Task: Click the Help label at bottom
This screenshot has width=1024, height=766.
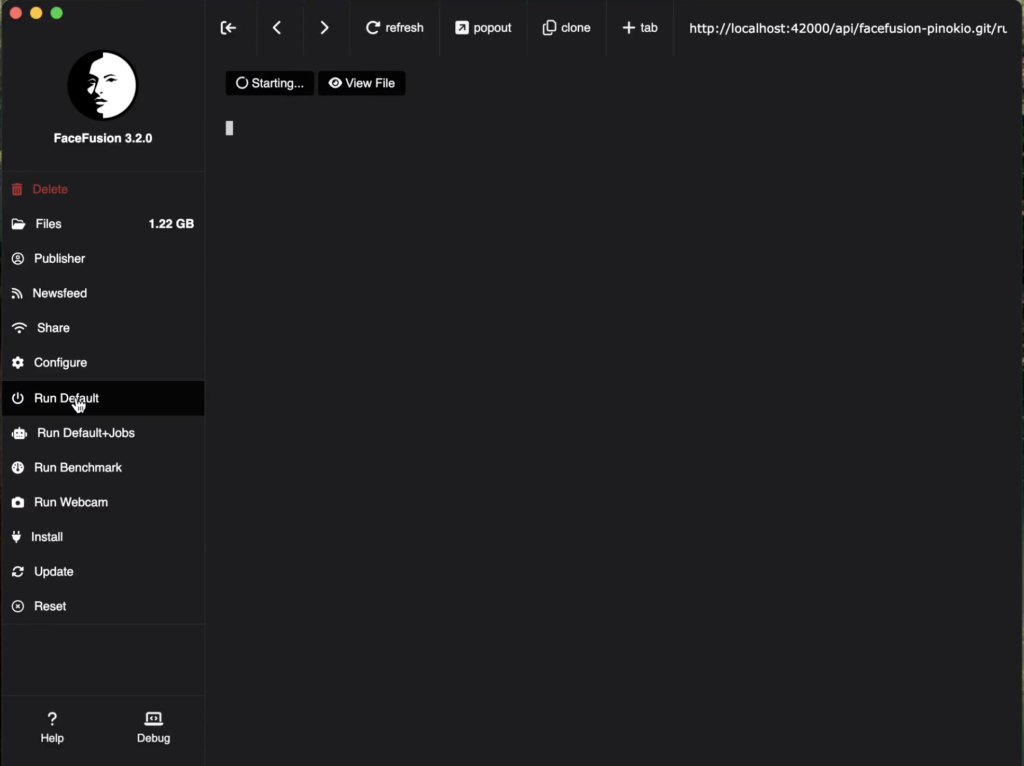Action: [52, 738]
